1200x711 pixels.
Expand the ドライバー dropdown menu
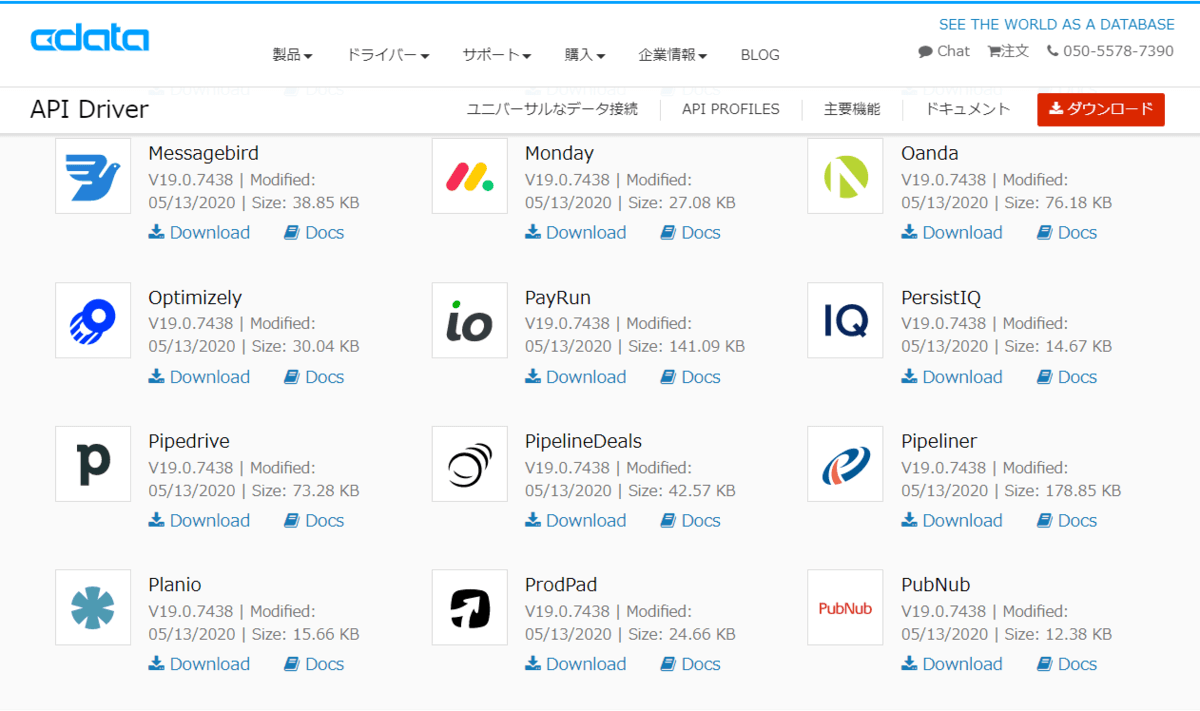click(387, 55)
